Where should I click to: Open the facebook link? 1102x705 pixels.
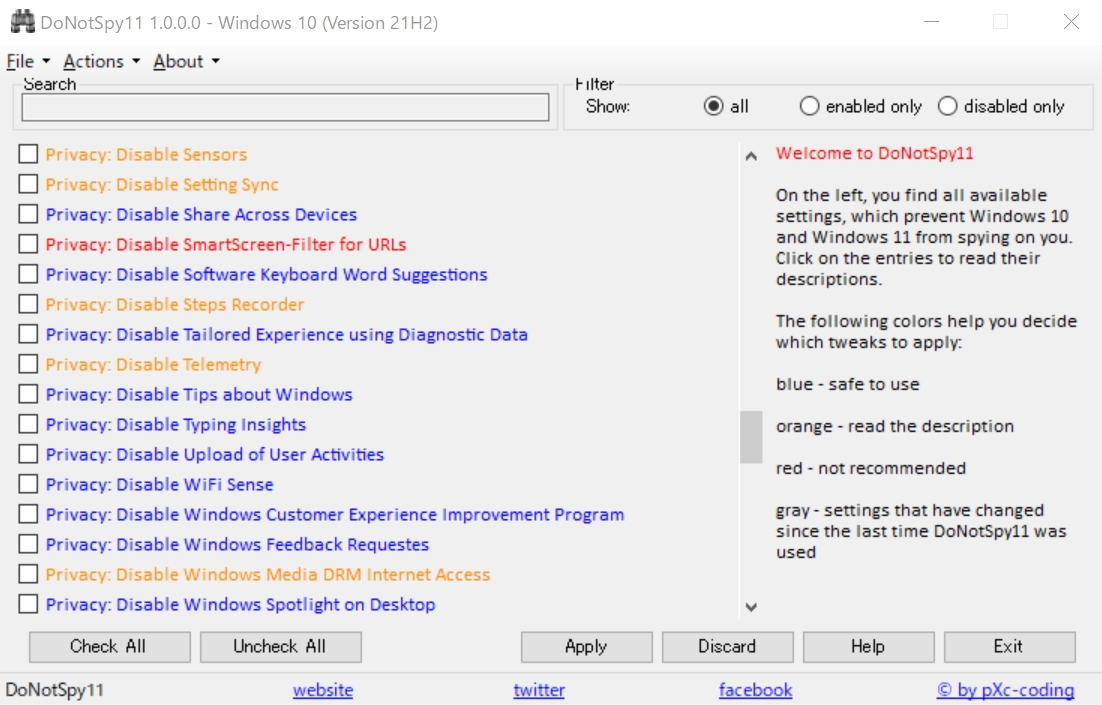756,690
